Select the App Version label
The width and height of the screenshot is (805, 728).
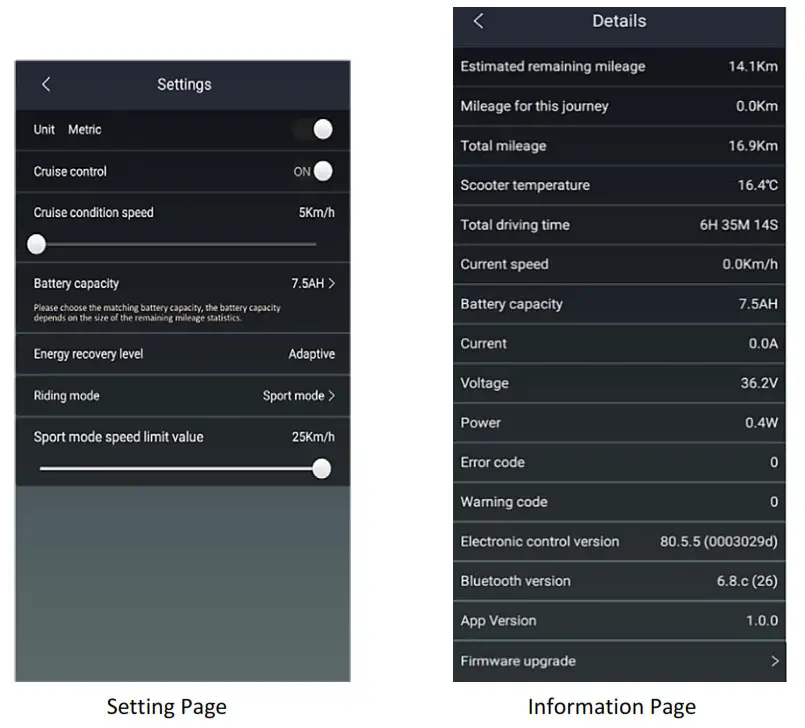pos(498,621)
